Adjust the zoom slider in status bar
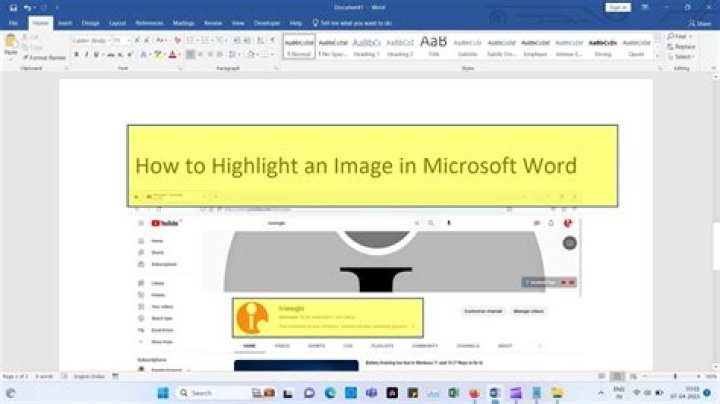Screen dimensions: 720x404 [x=675, y=376]
